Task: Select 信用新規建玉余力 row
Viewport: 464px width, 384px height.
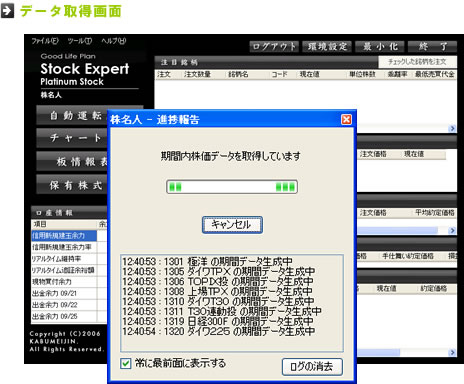Action: pyautogui.click(x=64, y=236)
